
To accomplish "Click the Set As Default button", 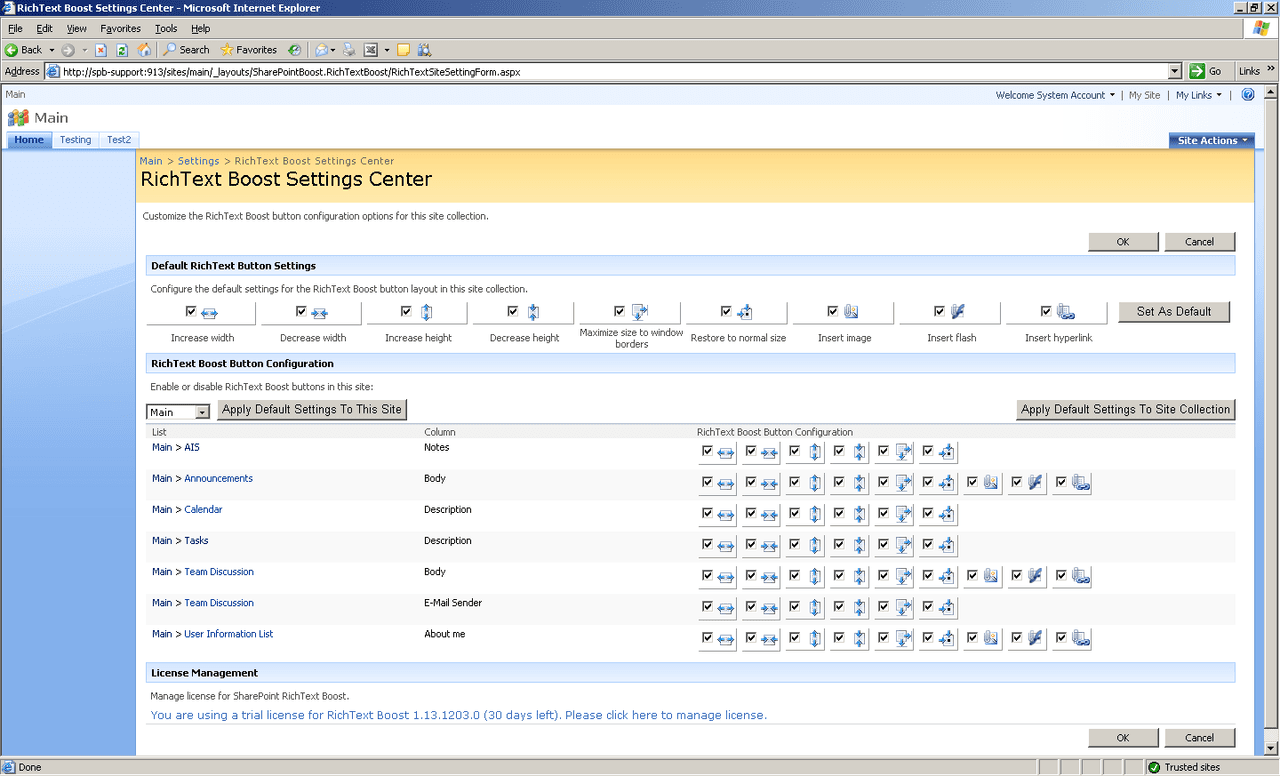I will coord(1174,311).
